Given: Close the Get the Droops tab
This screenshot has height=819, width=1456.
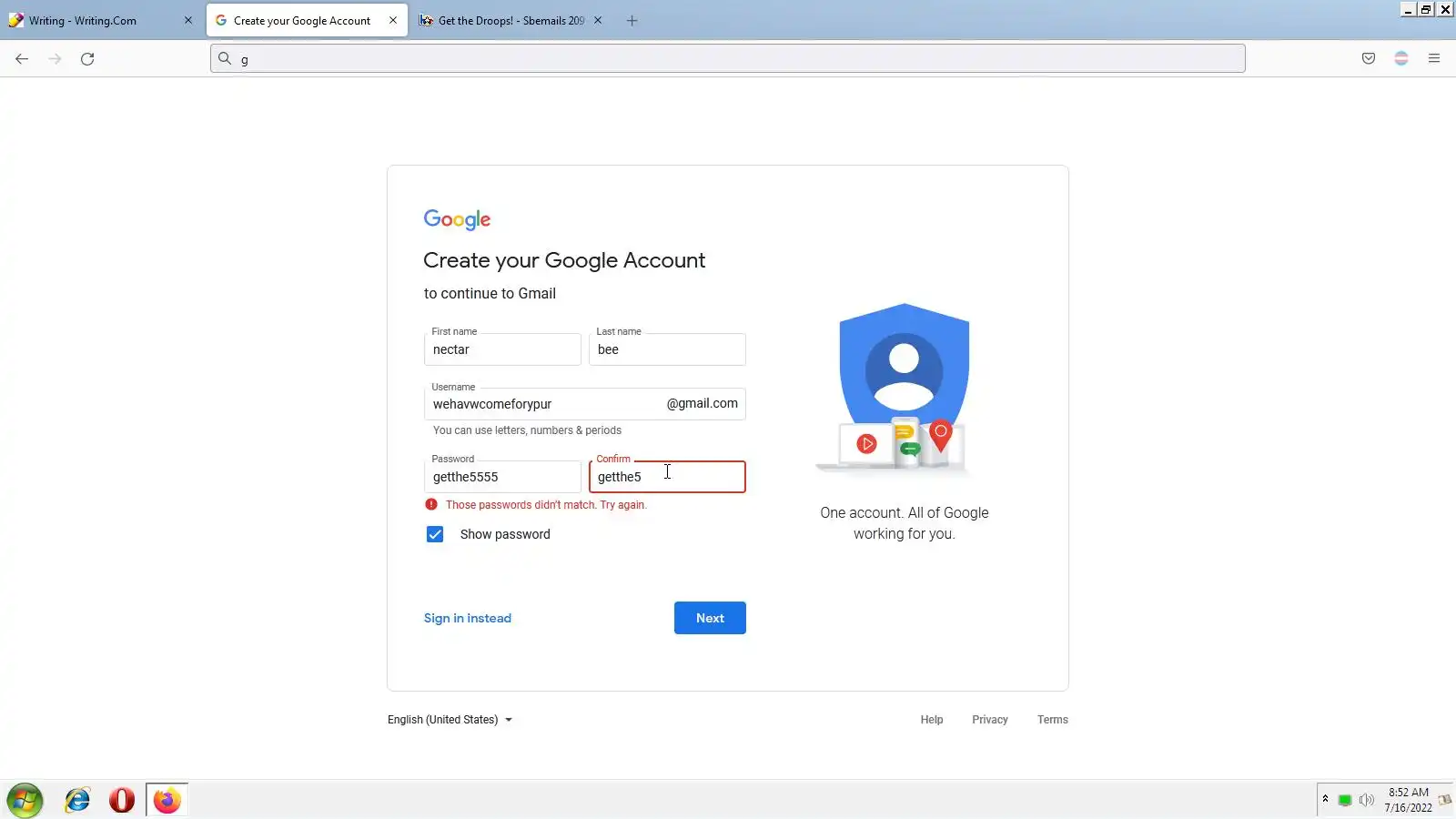Looking at the screenshot, I should pyautogui.click(x=598, y=20).
